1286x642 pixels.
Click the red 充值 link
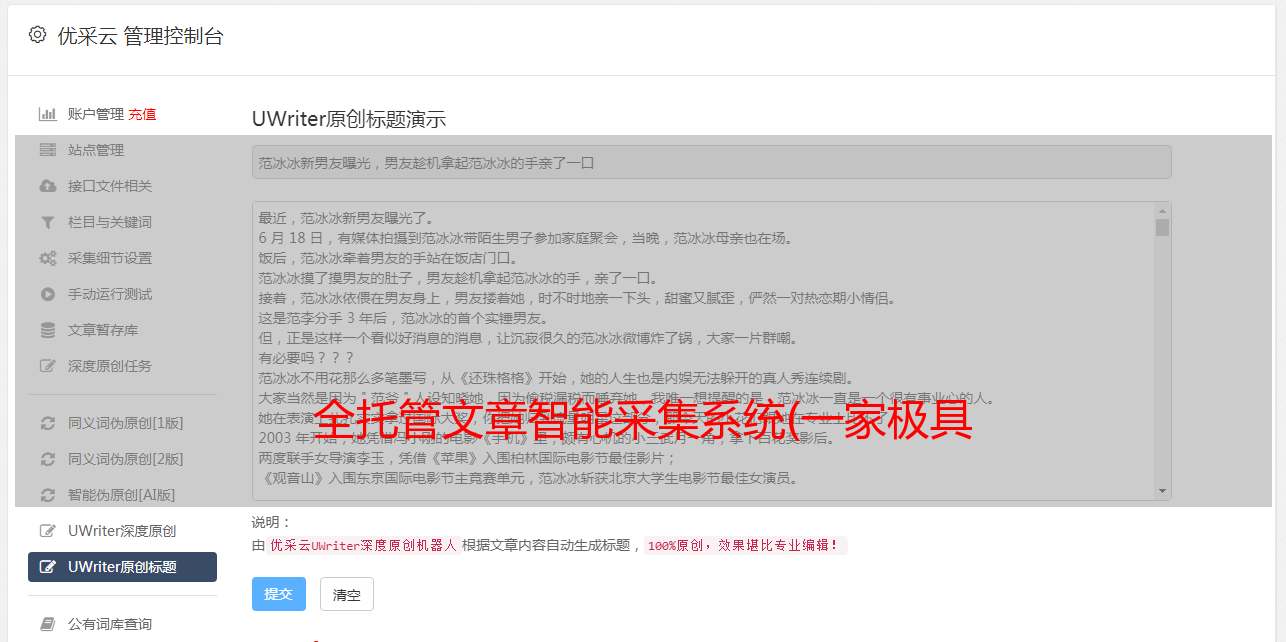click(x=142, y=114)
